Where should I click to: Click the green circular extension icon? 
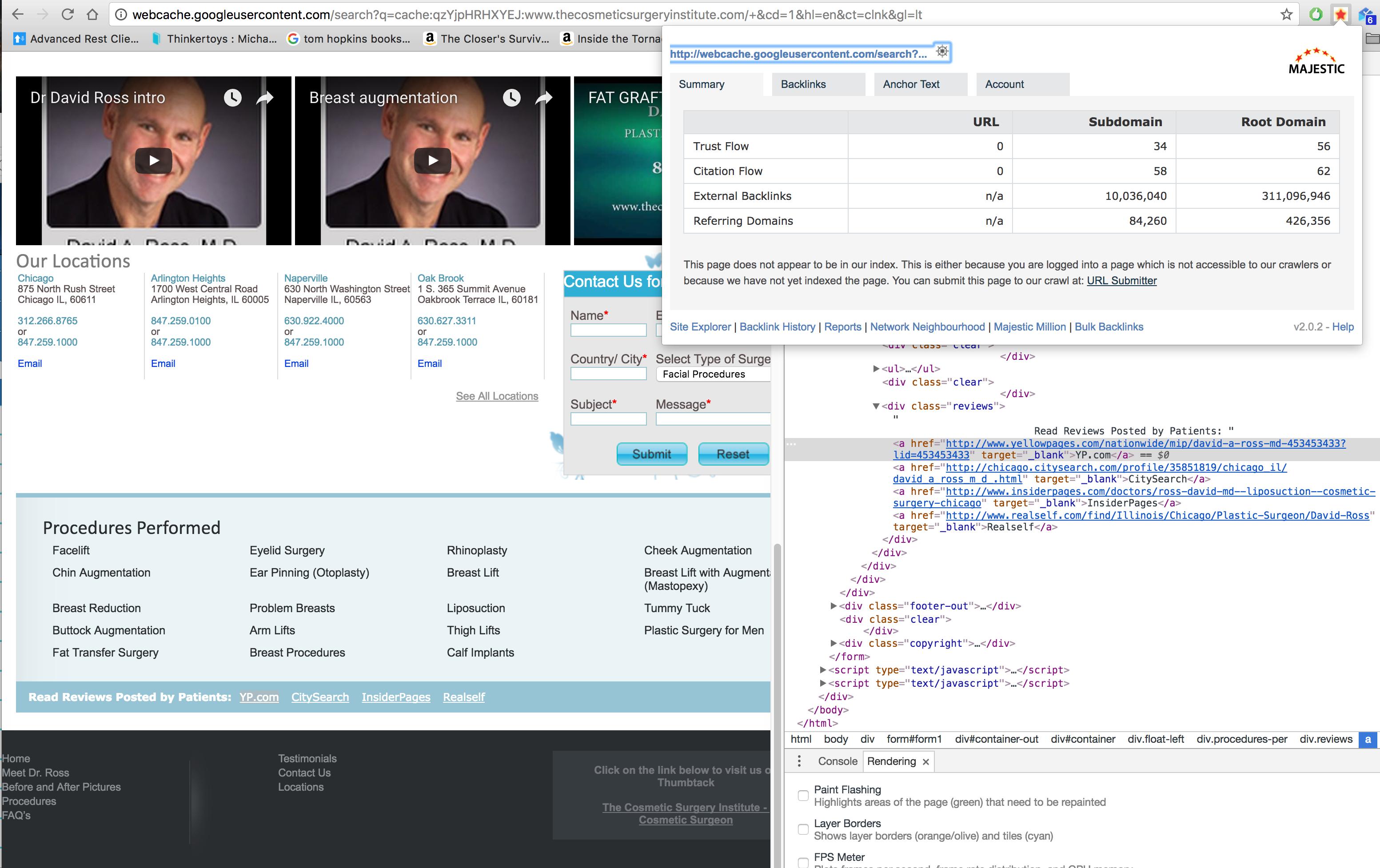1316,14
